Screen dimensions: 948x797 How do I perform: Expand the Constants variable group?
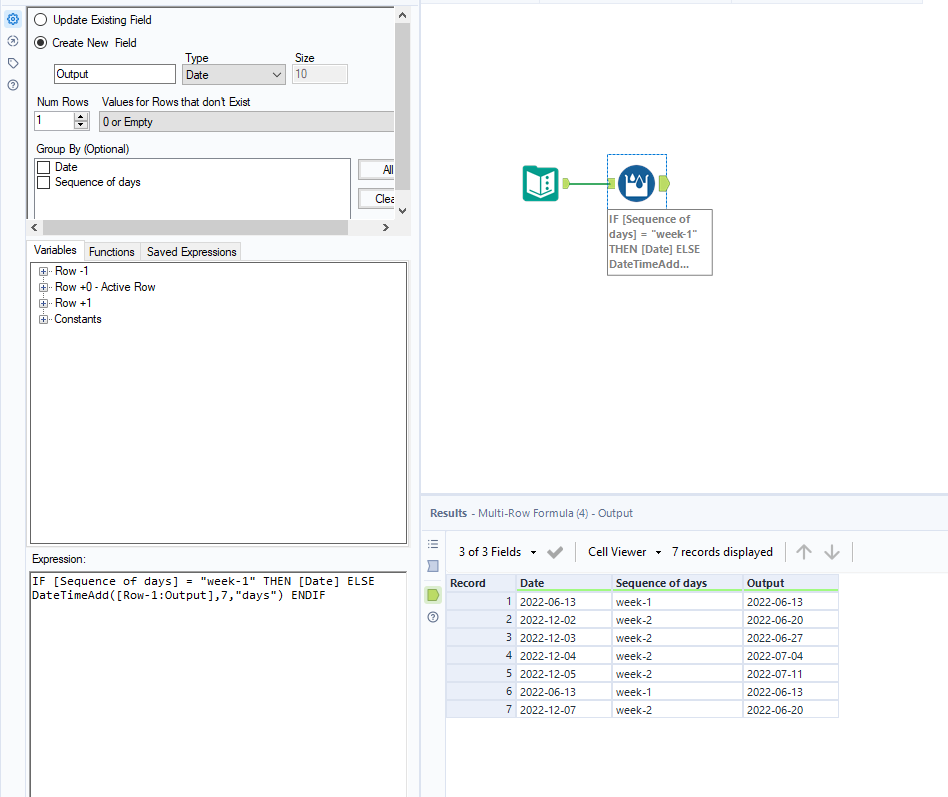(x=44, y=319)
